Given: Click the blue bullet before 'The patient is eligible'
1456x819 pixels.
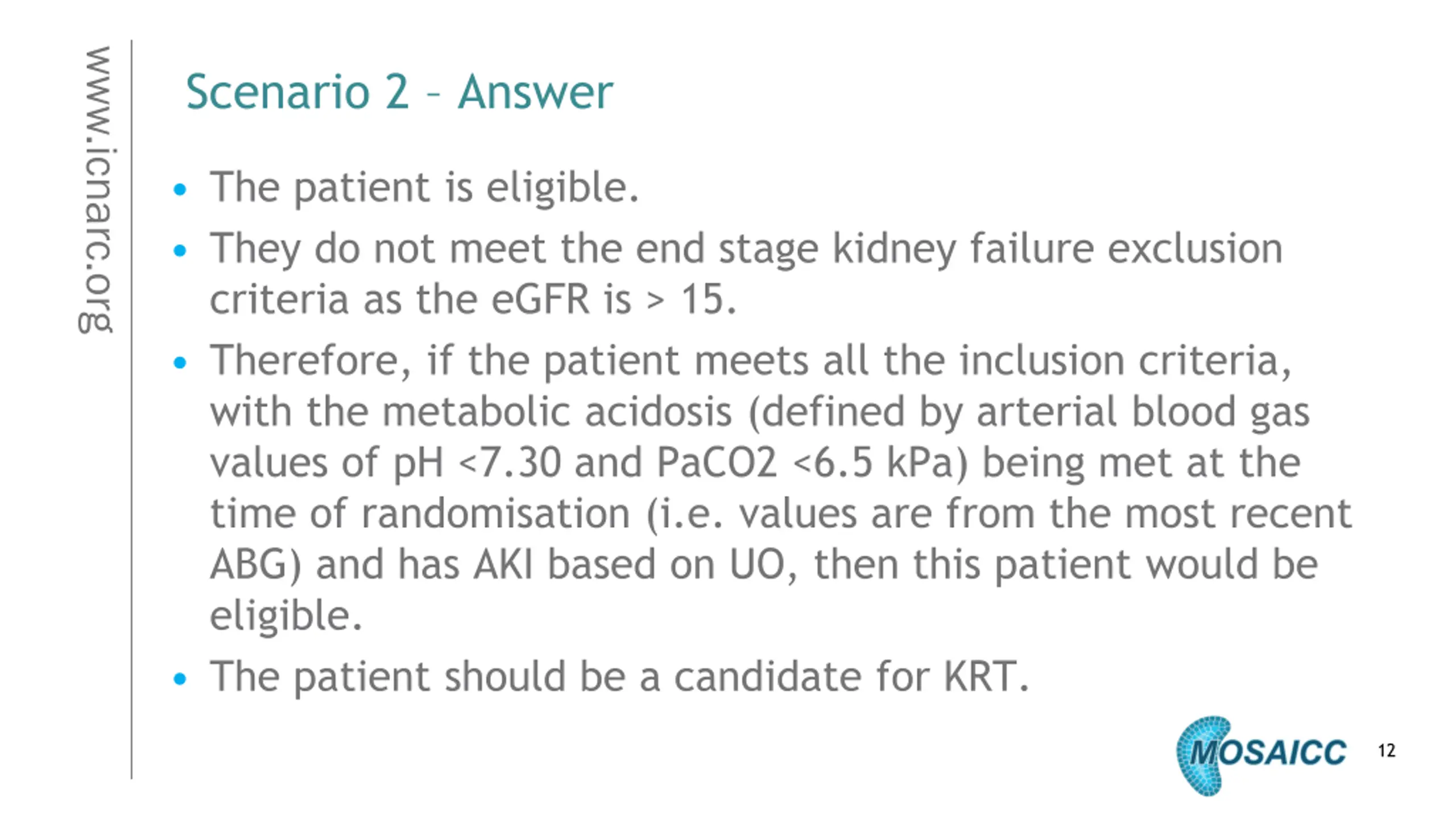Looking at the screenshot, I should click(x=180, y=189).
